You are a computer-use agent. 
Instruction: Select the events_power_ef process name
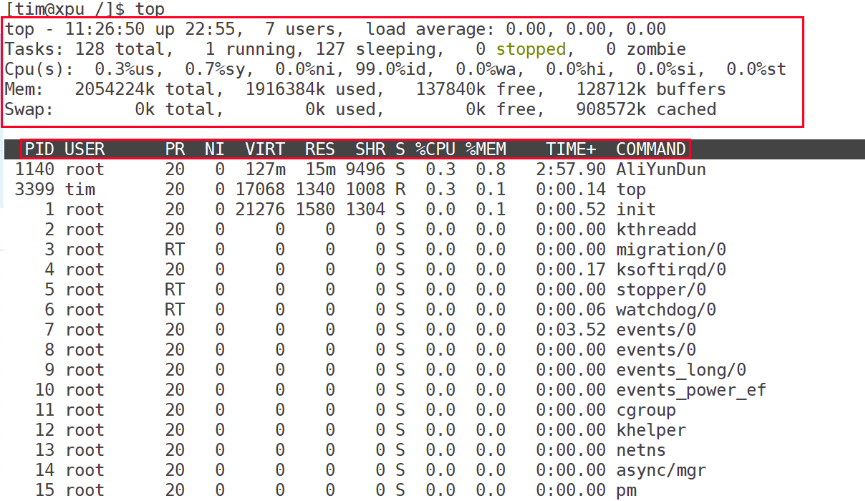pyautogui.click(x=690, y=389)
